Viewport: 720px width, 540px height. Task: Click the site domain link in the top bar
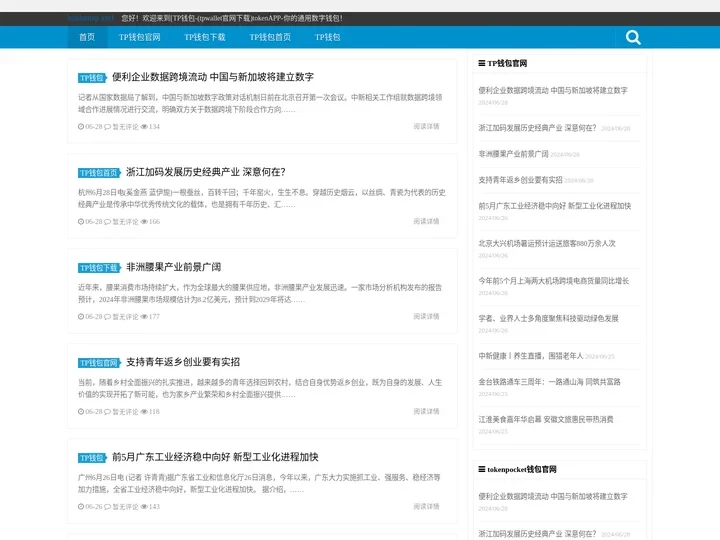90,18
